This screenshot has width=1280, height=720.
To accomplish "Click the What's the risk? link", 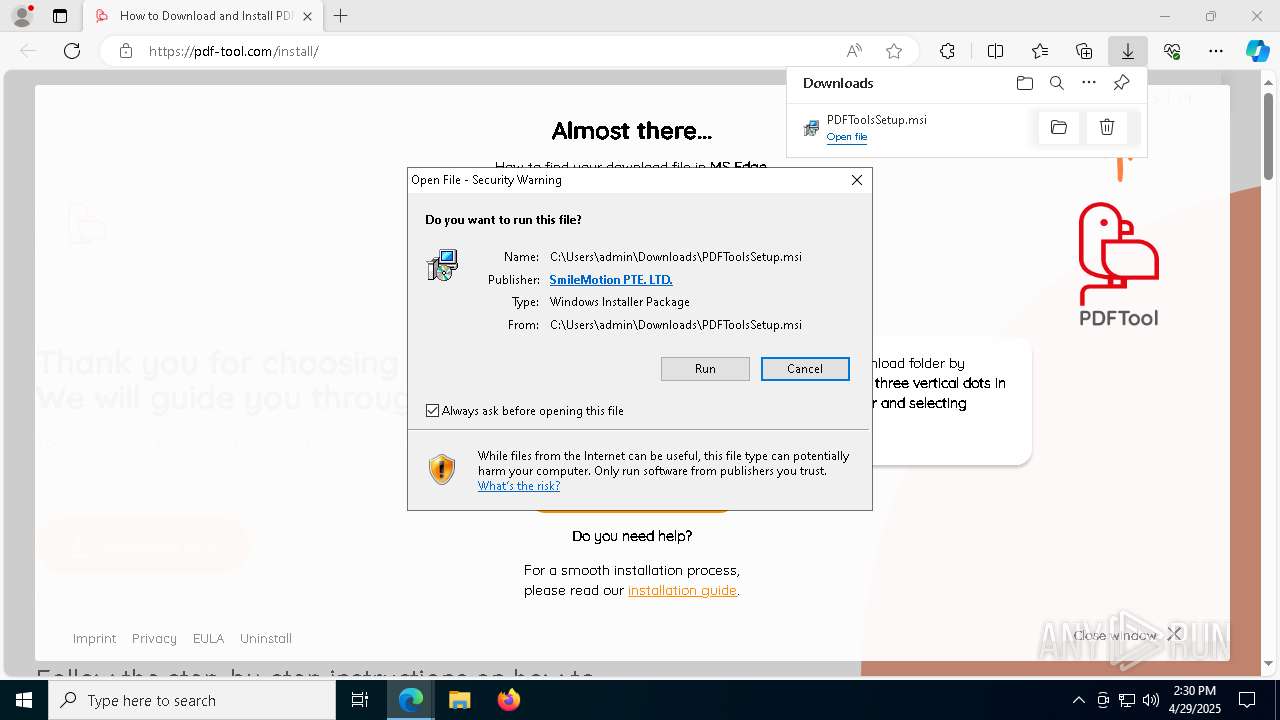I will coord(519,486).
